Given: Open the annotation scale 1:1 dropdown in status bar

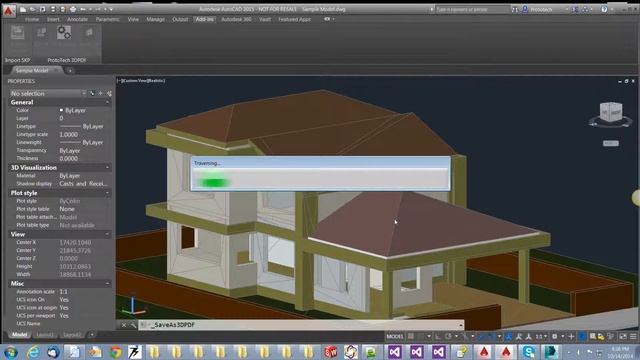Looking at the screenshot, I should tap(541, 336).
